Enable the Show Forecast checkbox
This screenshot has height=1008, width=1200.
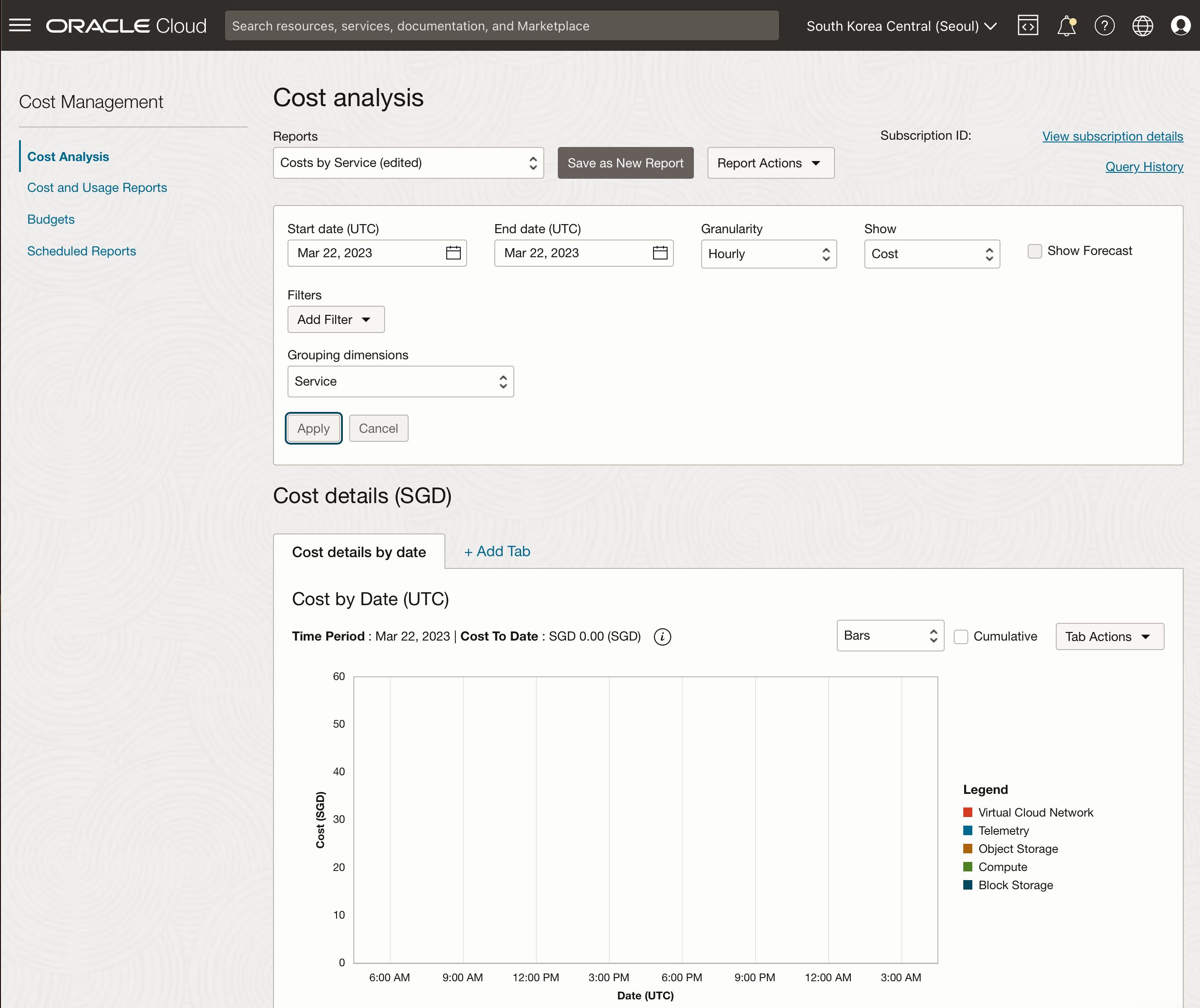click(1034, 251)
